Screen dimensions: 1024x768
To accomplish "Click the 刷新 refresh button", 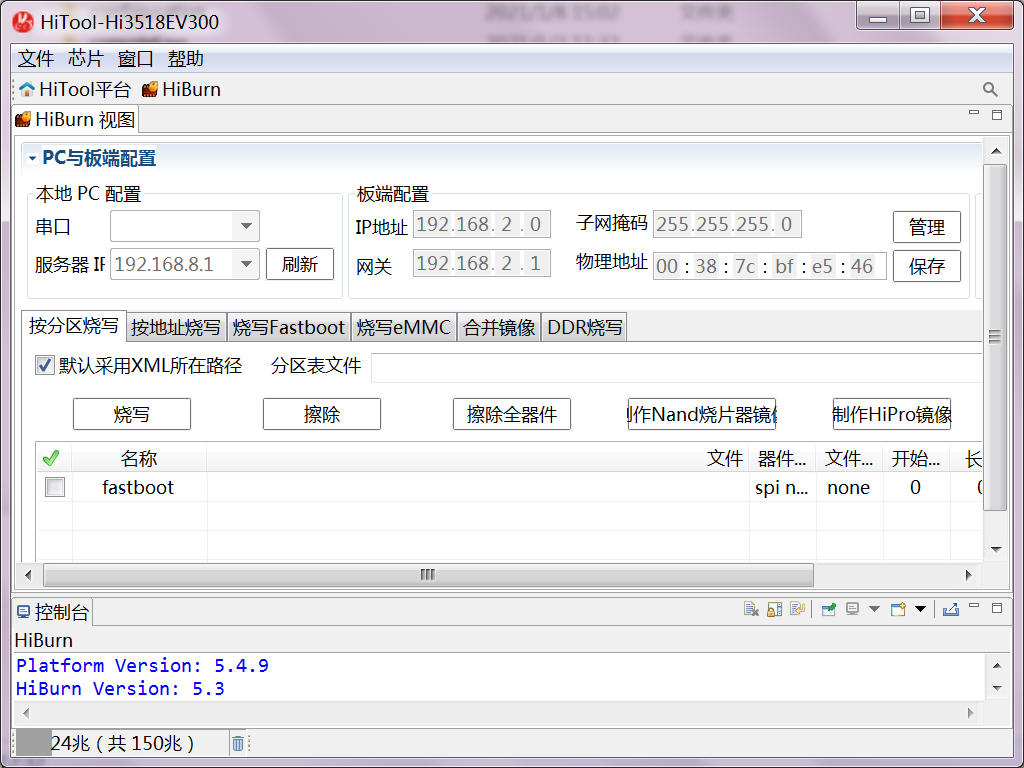I will (300, 264).
